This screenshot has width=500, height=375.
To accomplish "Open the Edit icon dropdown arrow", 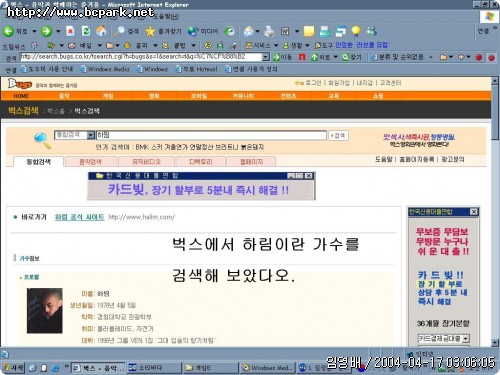I will point(297,32).
